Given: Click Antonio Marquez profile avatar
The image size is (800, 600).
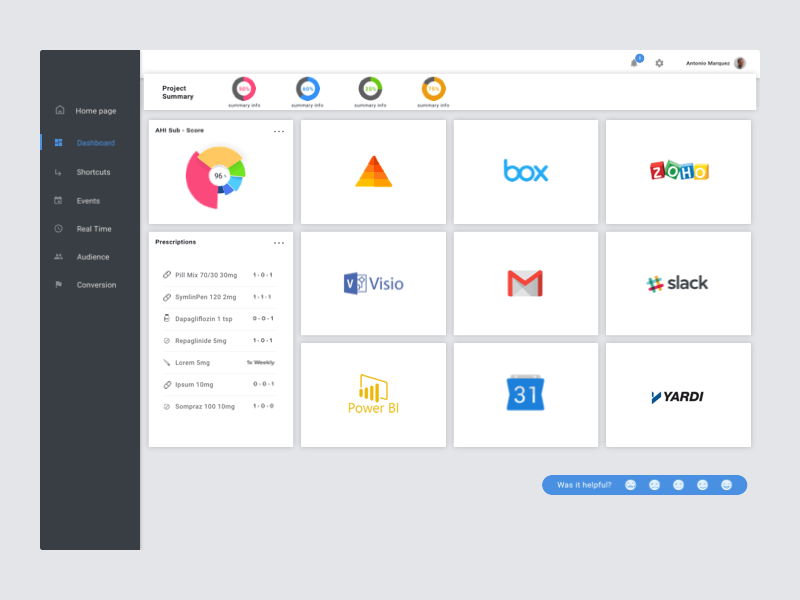Looking at the screenshot, I should tap(739, 61).
